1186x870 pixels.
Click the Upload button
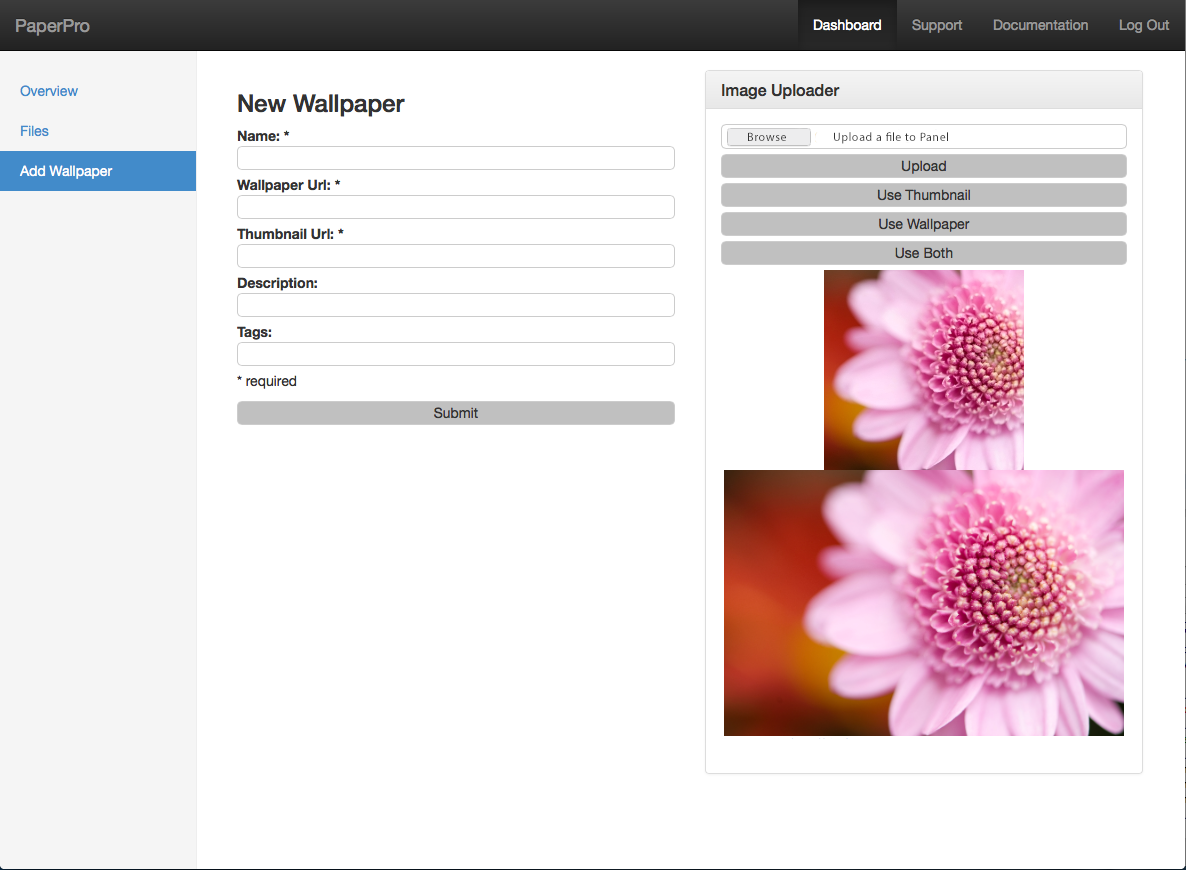(923, 166)
